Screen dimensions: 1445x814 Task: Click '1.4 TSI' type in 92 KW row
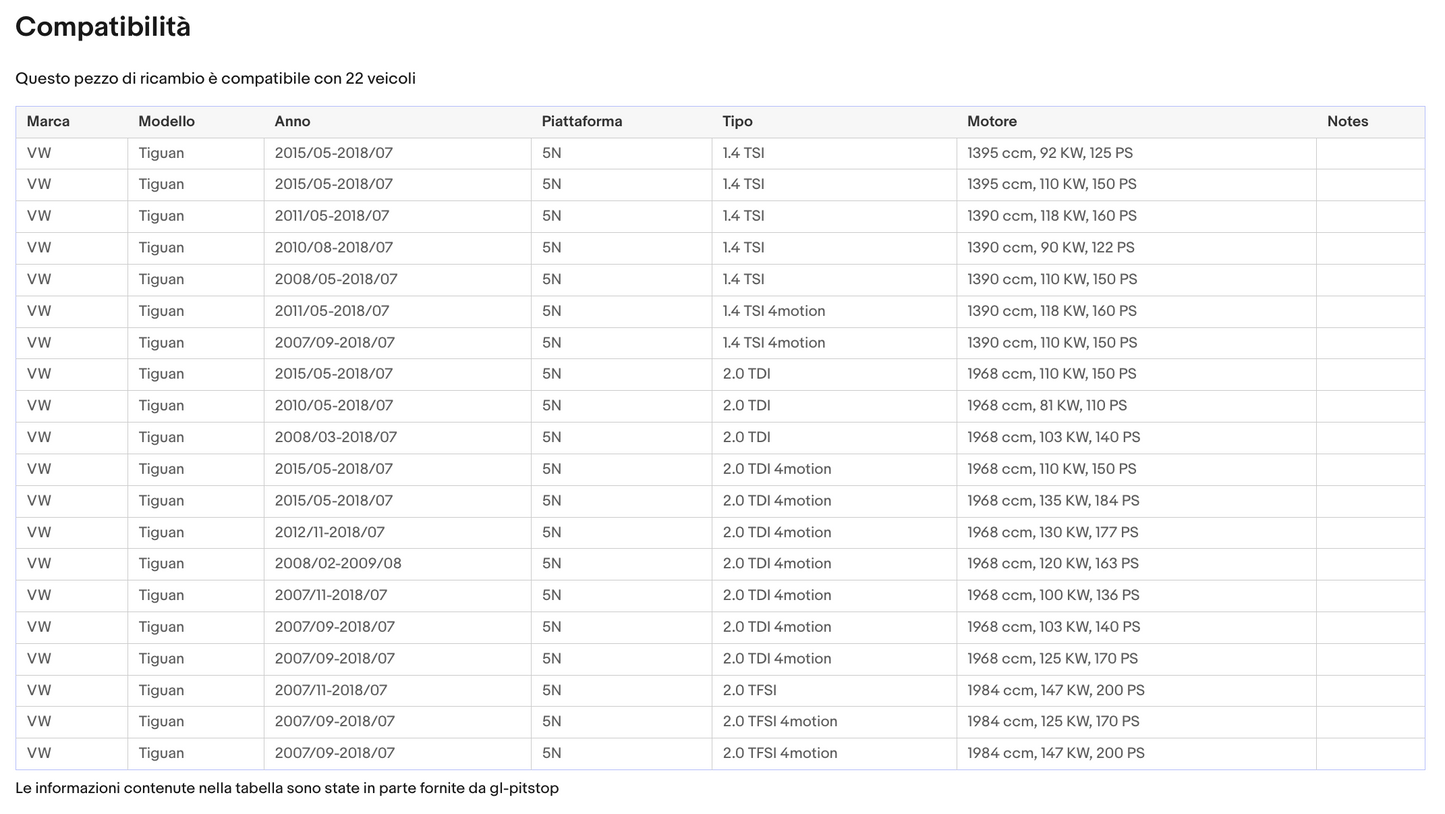pyautogui.click(x=744, y=153)
